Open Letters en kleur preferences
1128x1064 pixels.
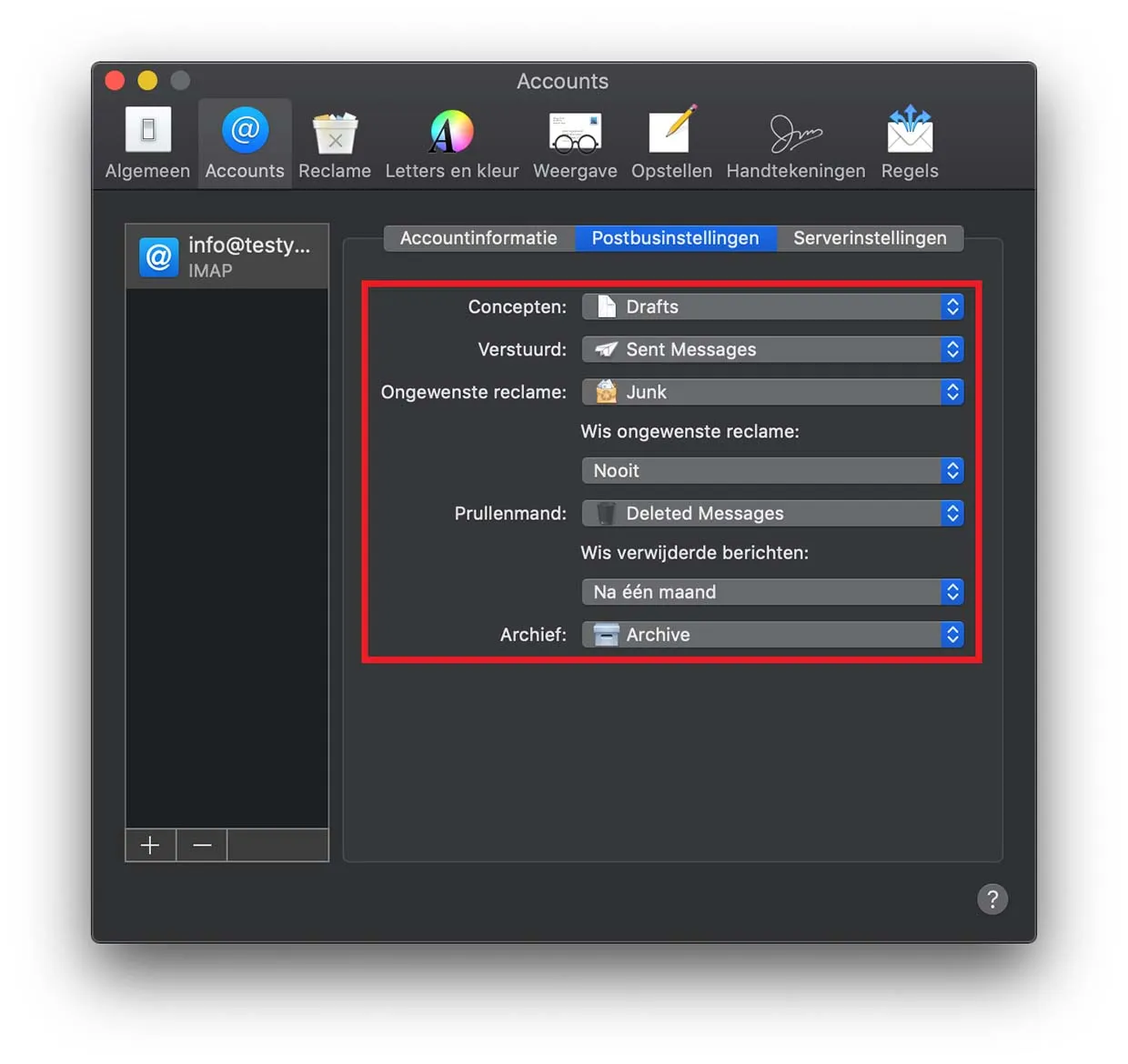(x=451, y=144)
